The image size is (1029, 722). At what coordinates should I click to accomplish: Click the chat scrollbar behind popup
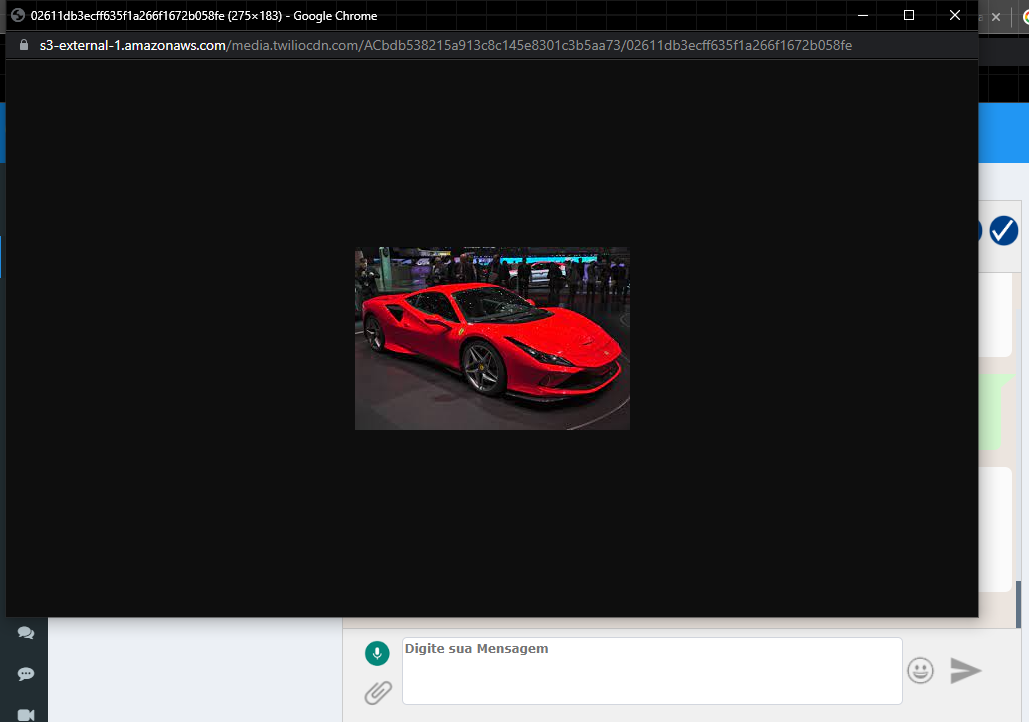[x=1018, y=604]
